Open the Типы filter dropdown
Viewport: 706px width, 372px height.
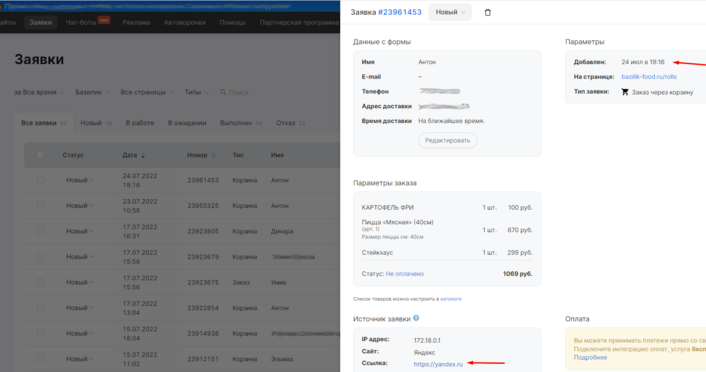[196, 92]
